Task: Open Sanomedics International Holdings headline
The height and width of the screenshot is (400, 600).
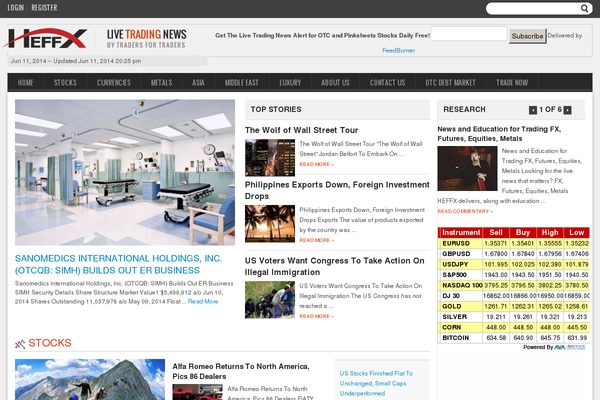Action: coord(119,264)
